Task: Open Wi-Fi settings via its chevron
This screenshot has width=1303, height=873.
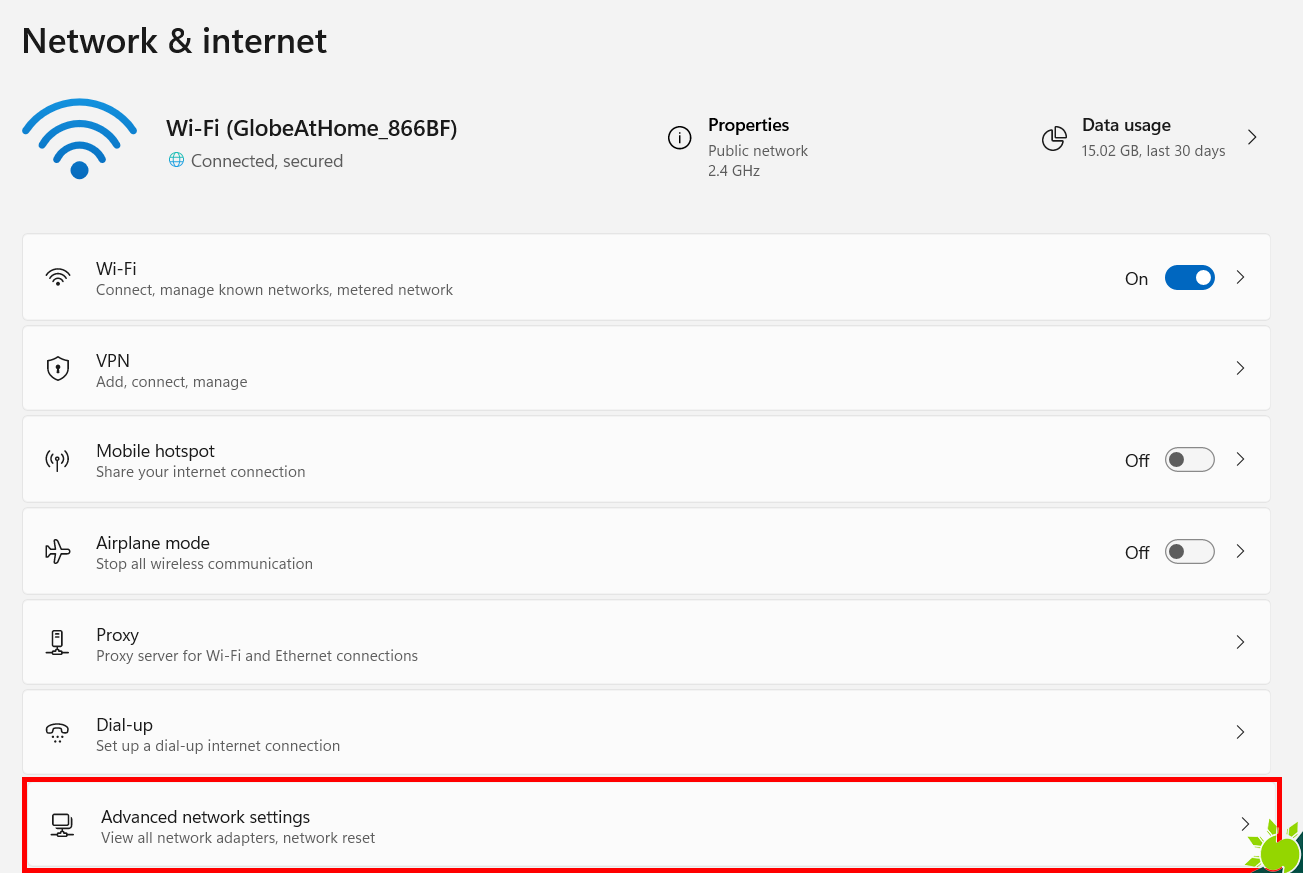Action: (x=1240, y=277)
